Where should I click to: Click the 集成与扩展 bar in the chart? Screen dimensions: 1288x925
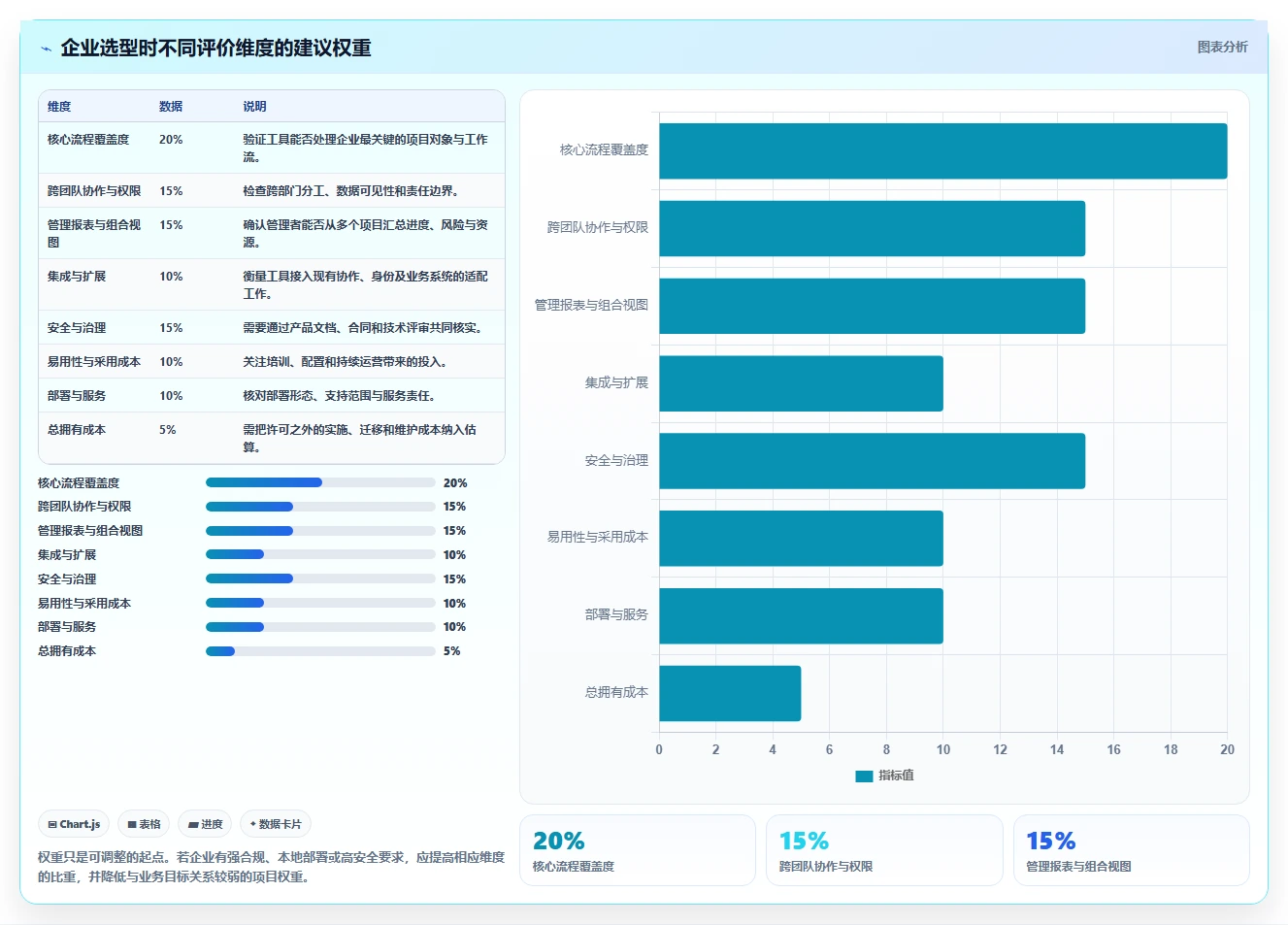tap(802, 383)
